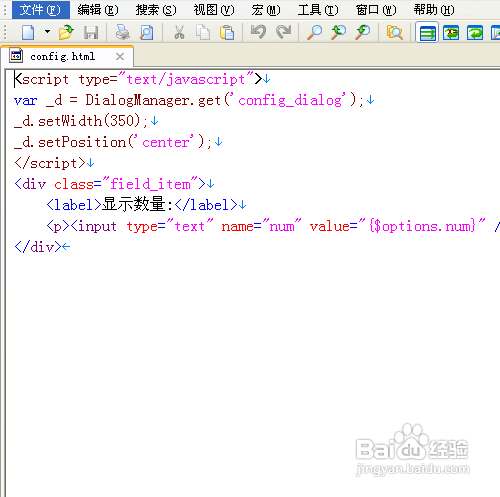500x497 pixels.
Task: Click the var keyword on line two
Action: tap(26, 100)
